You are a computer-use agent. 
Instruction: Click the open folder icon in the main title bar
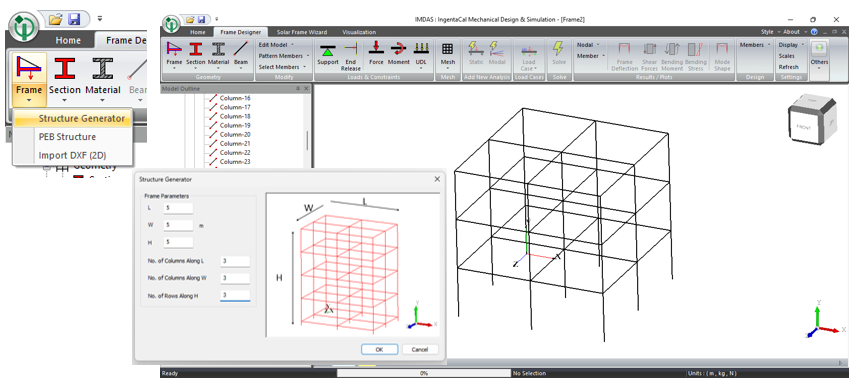pos(190,19)
